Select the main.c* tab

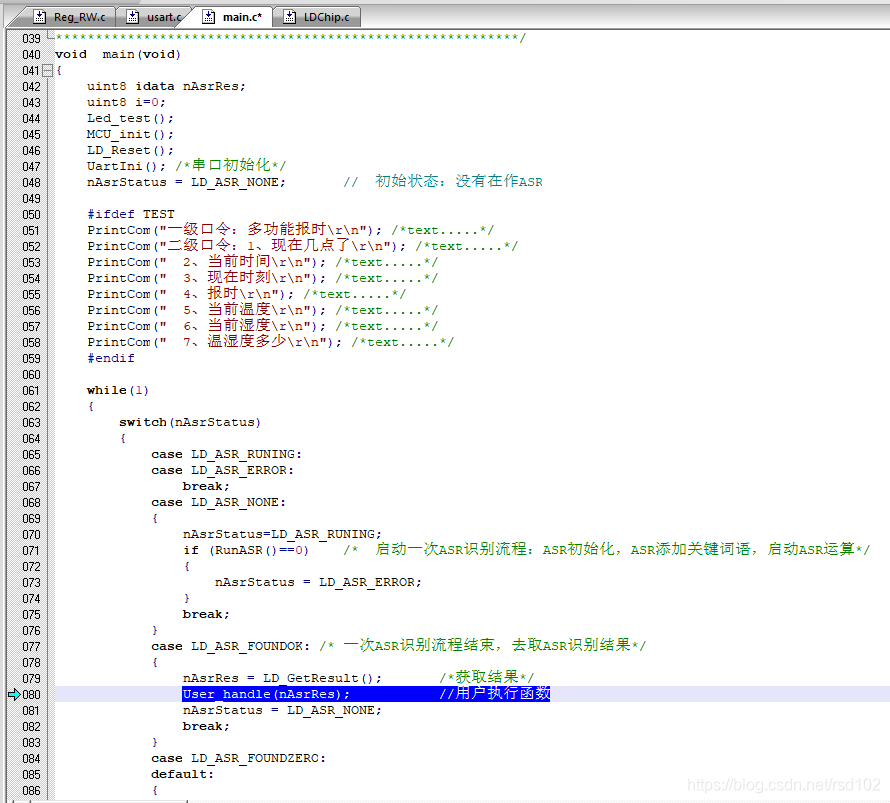point(233,17)
